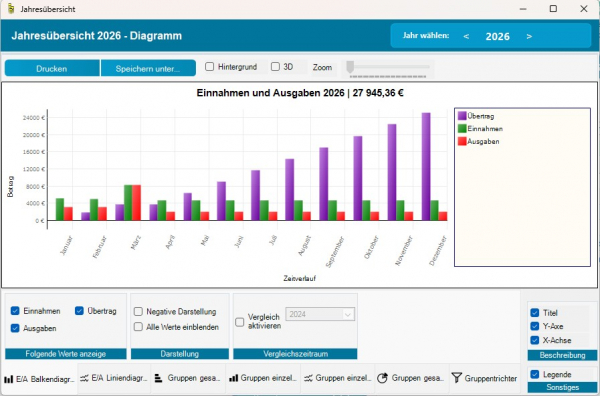Image resolution: width=600 pixels, height=396 pixels.
Task: Switch to E/A Liniendiagr. tab
Action: coord(114,378)
